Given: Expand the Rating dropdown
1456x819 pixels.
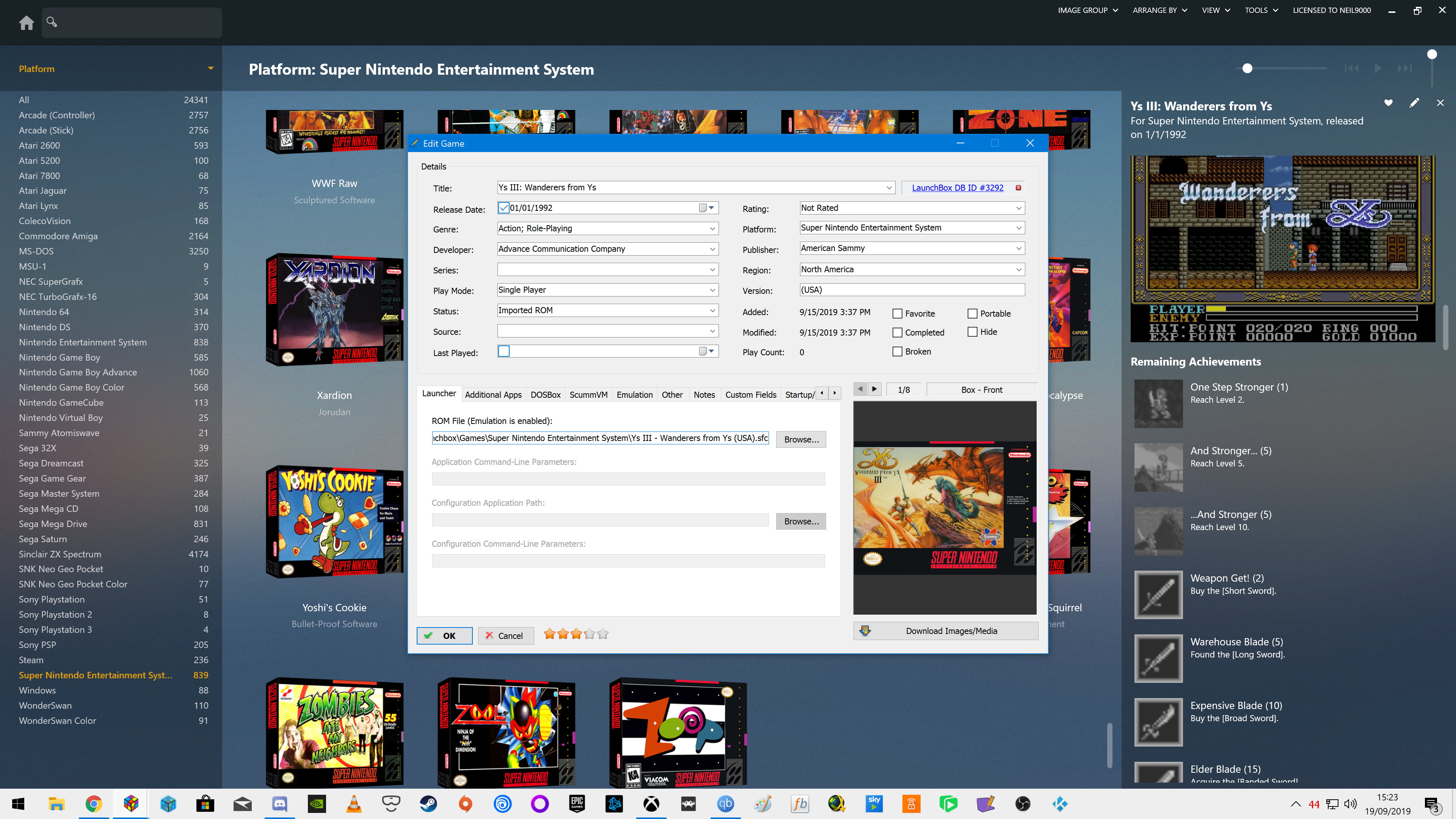Looking at the screenshot, I should (x=1018, y=208).
